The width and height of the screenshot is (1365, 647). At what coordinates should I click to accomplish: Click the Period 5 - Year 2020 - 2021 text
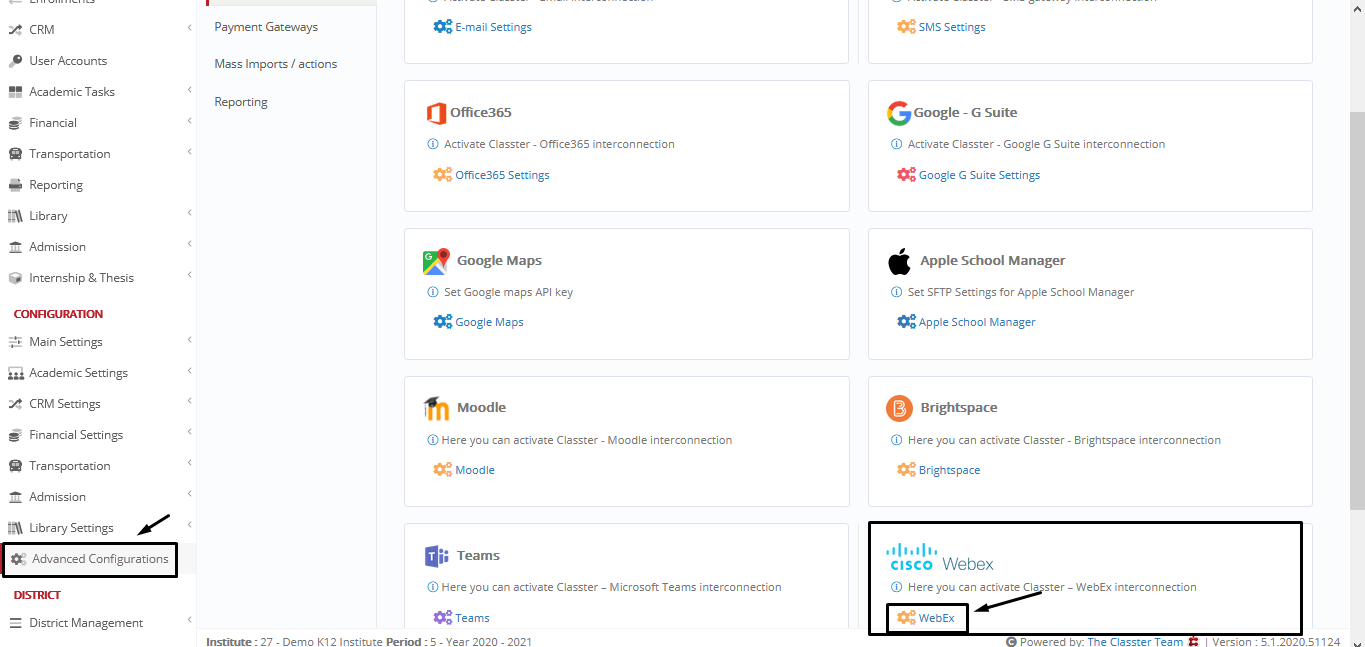coord(459,642)
